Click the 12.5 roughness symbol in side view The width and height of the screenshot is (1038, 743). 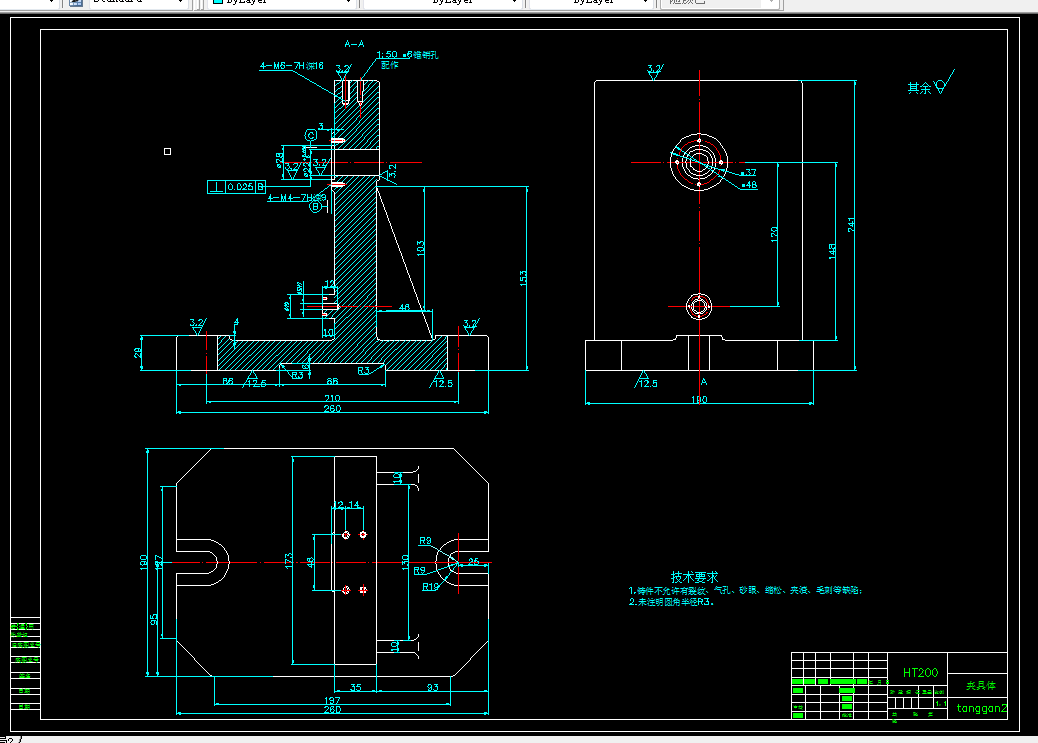pos(646,381)
